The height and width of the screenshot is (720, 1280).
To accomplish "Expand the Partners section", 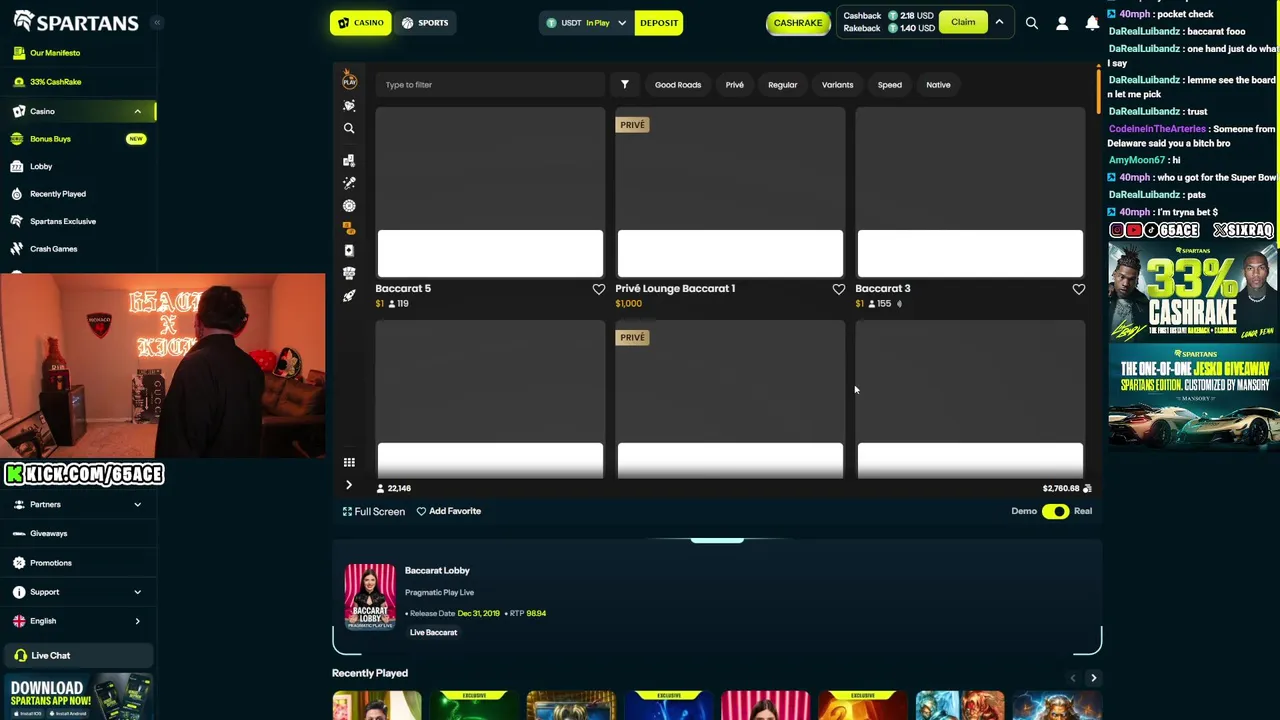I will click(78, 505).
